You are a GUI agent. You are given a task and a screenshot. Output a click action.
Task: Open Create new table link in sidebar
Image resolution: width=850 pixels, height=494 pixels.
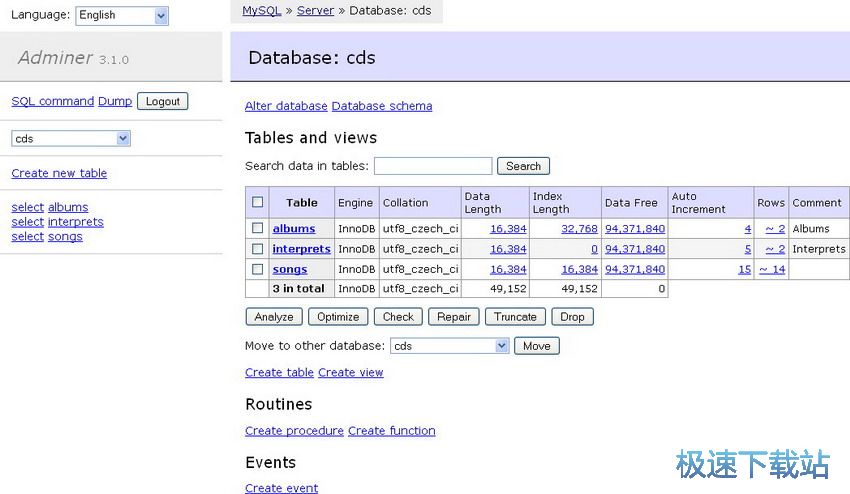pyautogui.click(x=59, y=173)
